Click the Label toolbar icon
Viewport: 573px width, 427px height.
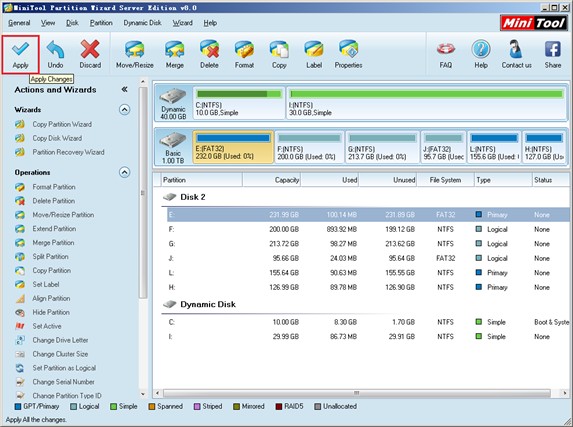click(314, 54)
